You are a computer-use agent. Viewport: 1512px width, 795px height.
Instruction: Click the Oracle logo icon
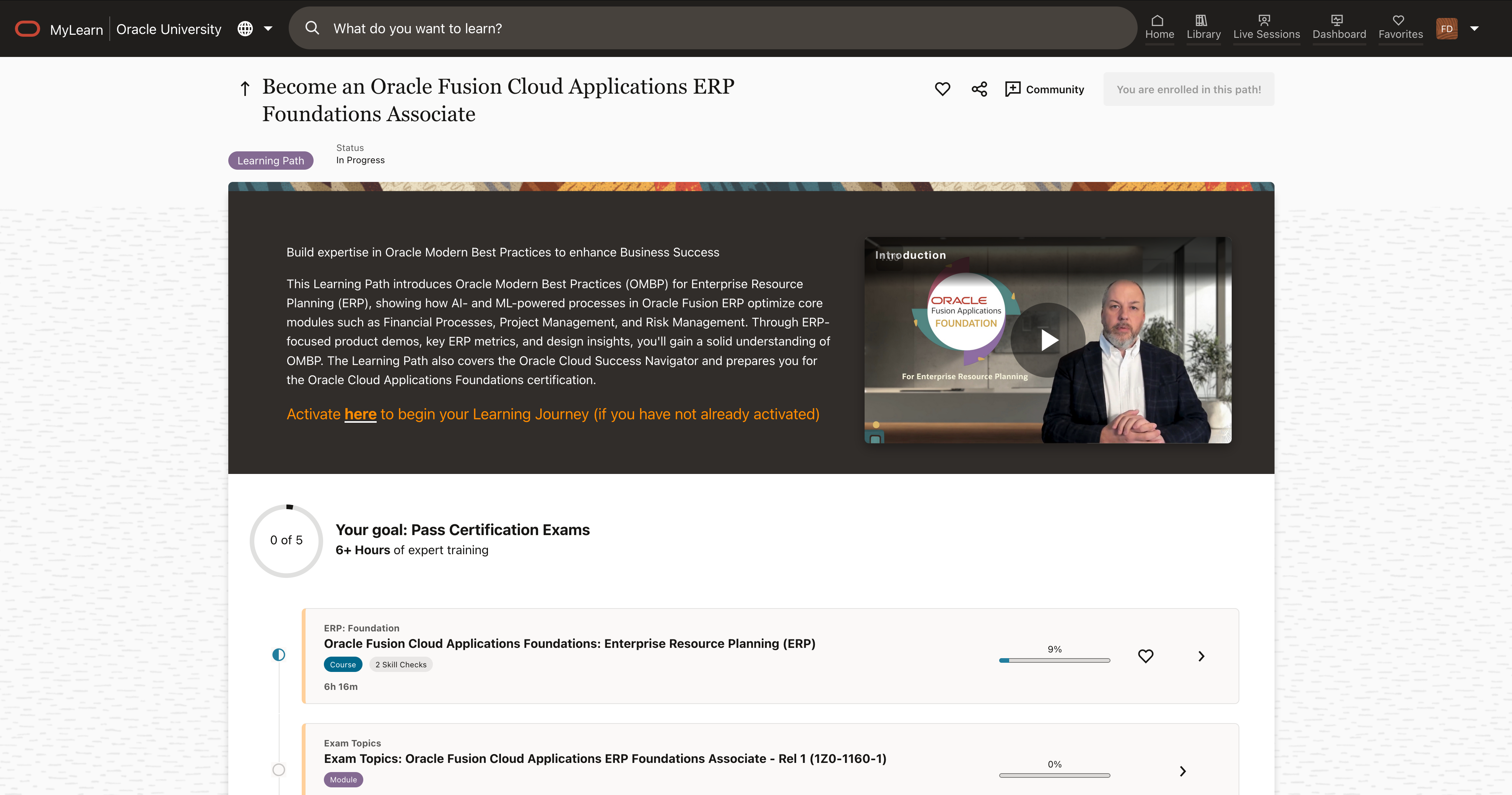click(27, 29)
